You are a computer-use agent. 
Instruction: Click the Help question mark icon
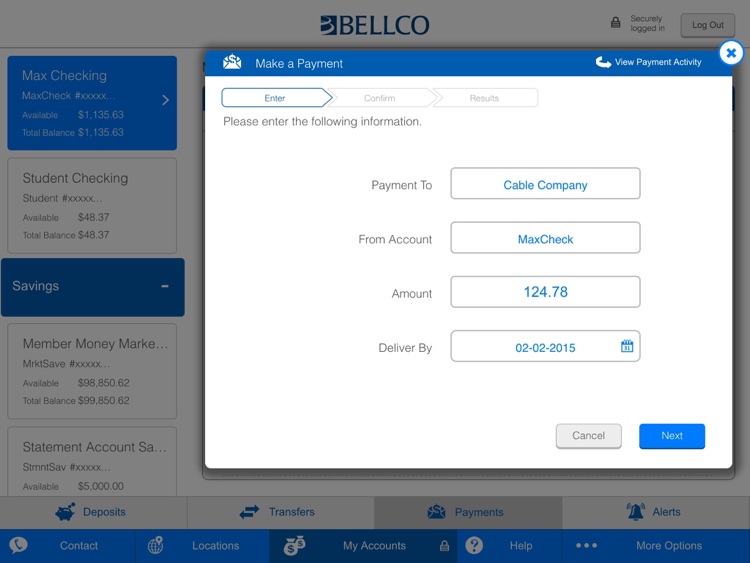click(x=474, y=545)
